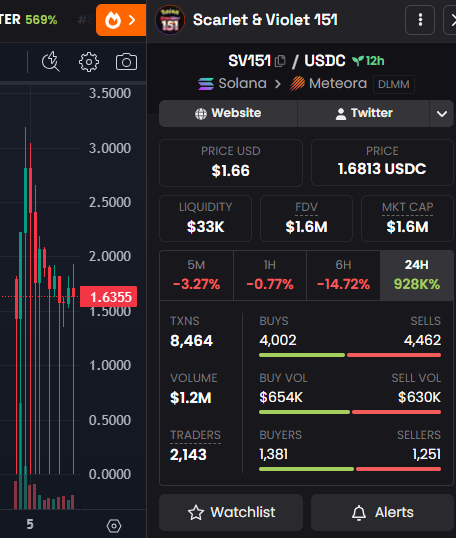Click the DLMM pool type badge
Image resolution: width=456 pixels, height=538 pixels.
[x=394, y=84]
